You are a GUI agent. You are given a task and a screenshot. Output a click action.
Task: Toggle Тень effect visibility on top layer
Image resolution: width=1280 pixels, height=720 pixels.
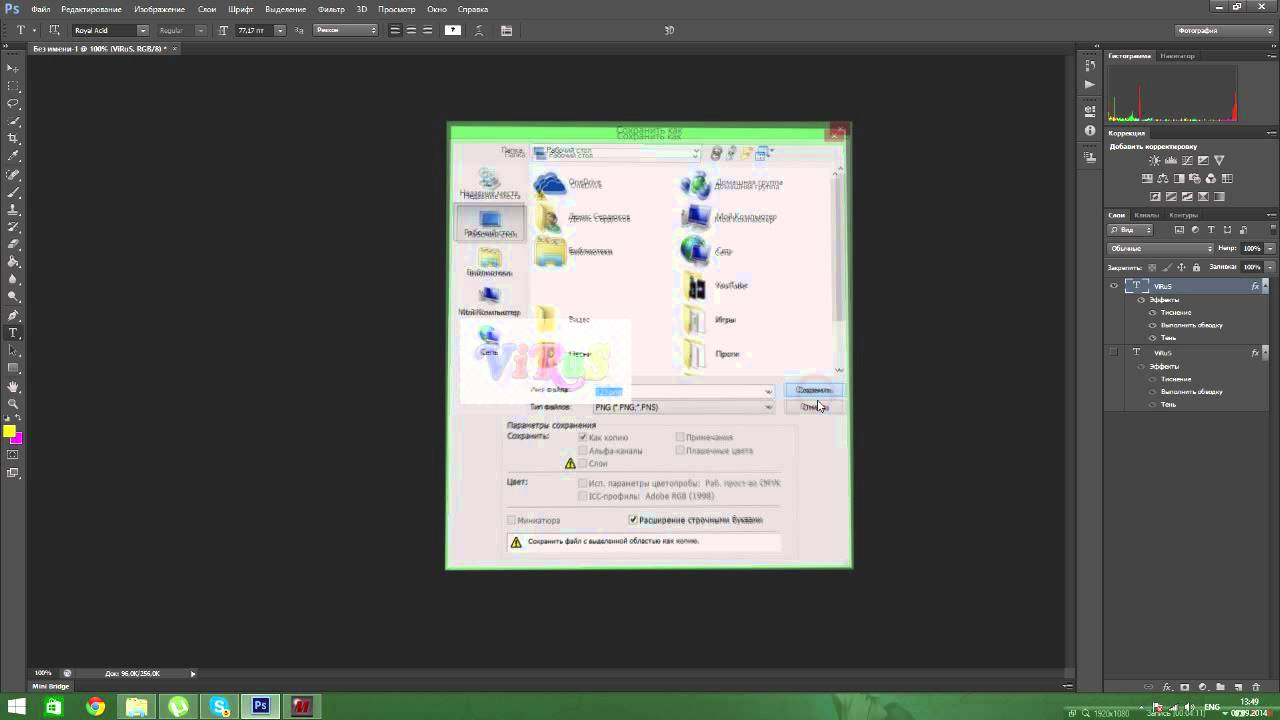1152,338
